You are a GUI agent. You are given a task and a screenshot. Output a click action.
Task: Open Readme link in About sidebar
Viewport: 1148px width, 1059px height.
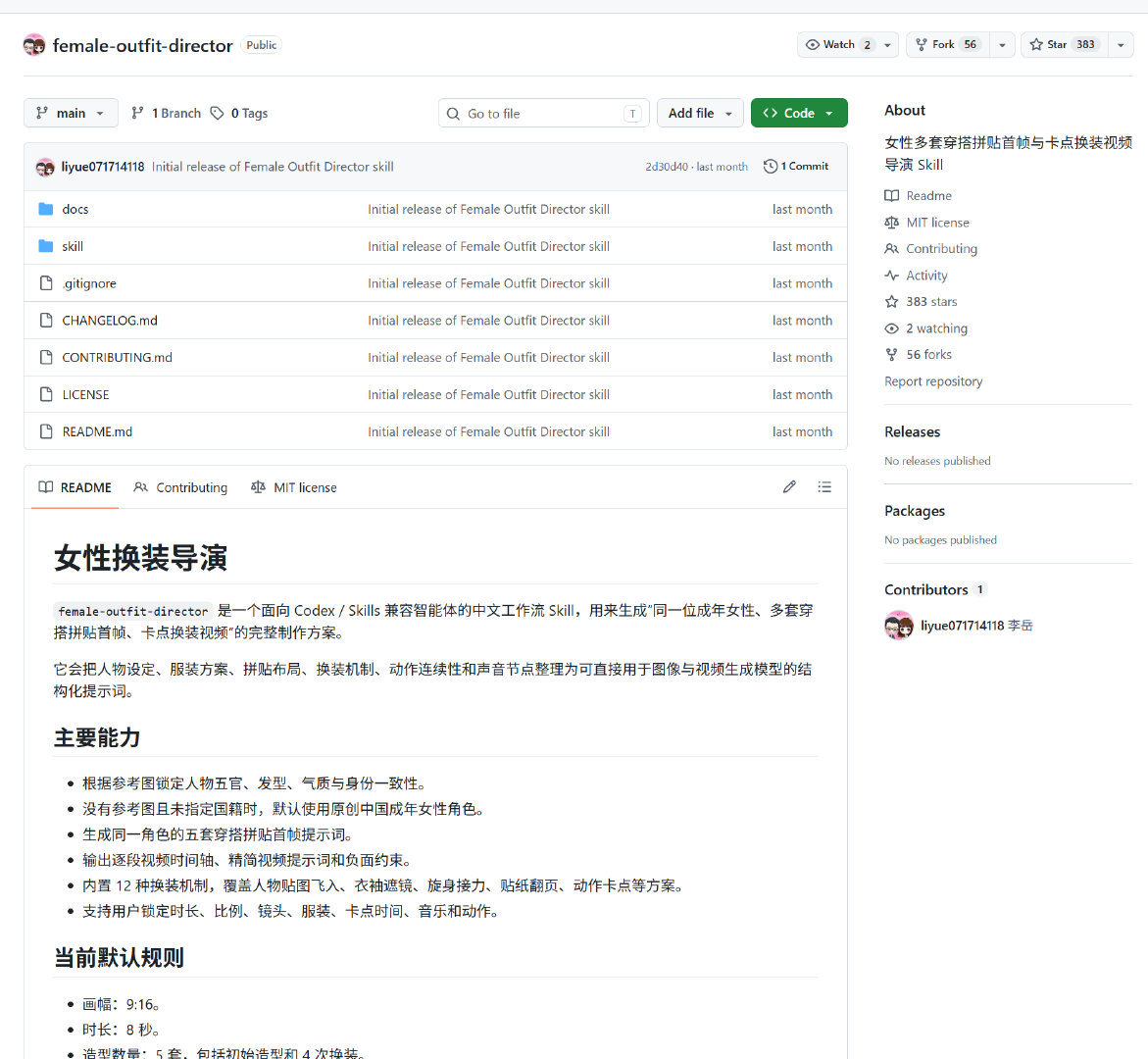pos(919,195)
